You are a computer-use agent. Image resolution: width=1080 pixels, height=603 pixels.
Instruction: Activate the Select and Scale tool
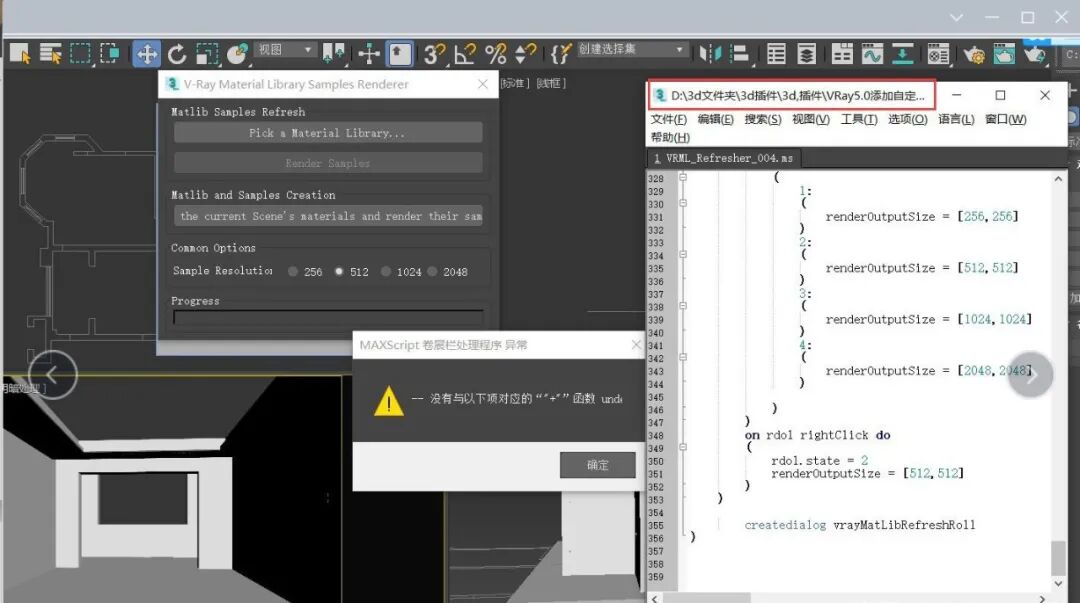tap(207, 54)
